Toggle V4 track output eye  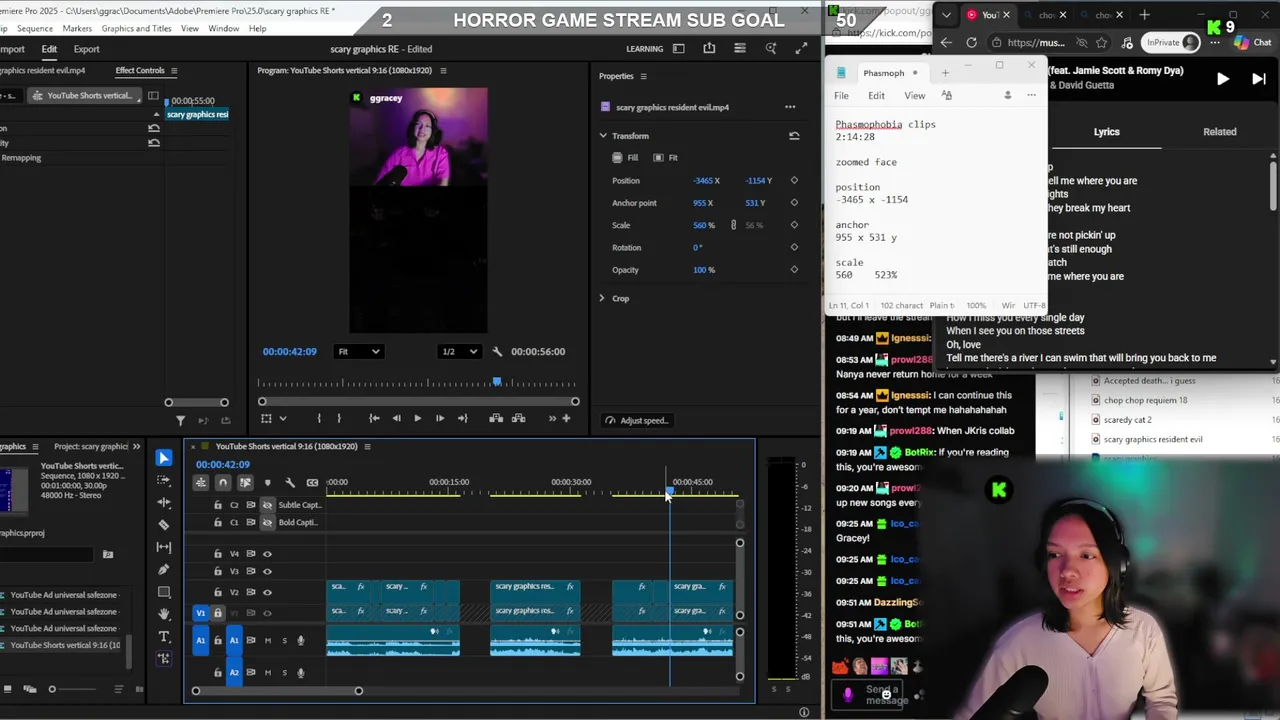[x=267, y=553]
